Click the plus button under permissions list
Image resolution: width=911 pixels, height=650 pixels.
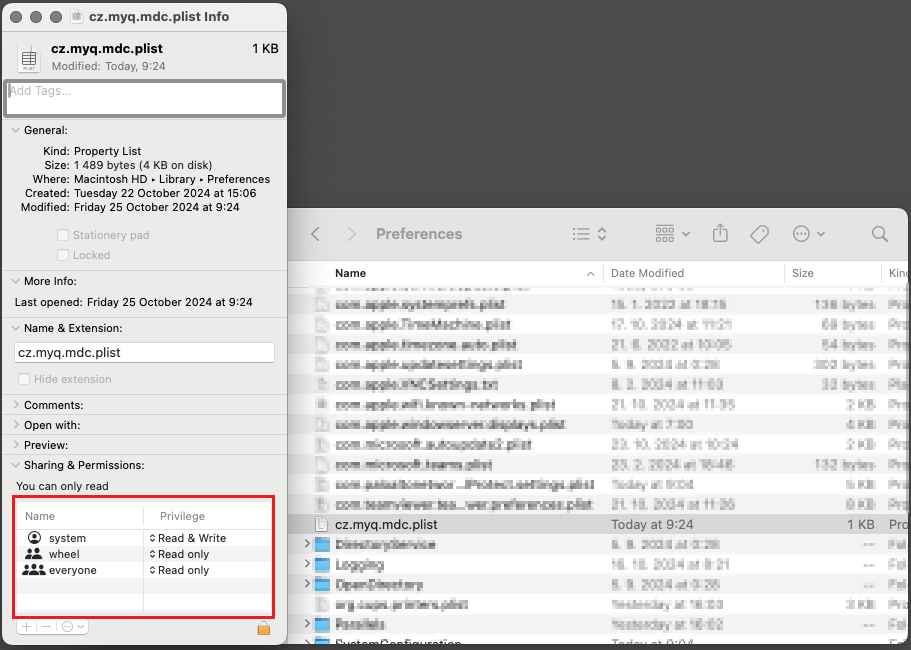pos(26,626)
